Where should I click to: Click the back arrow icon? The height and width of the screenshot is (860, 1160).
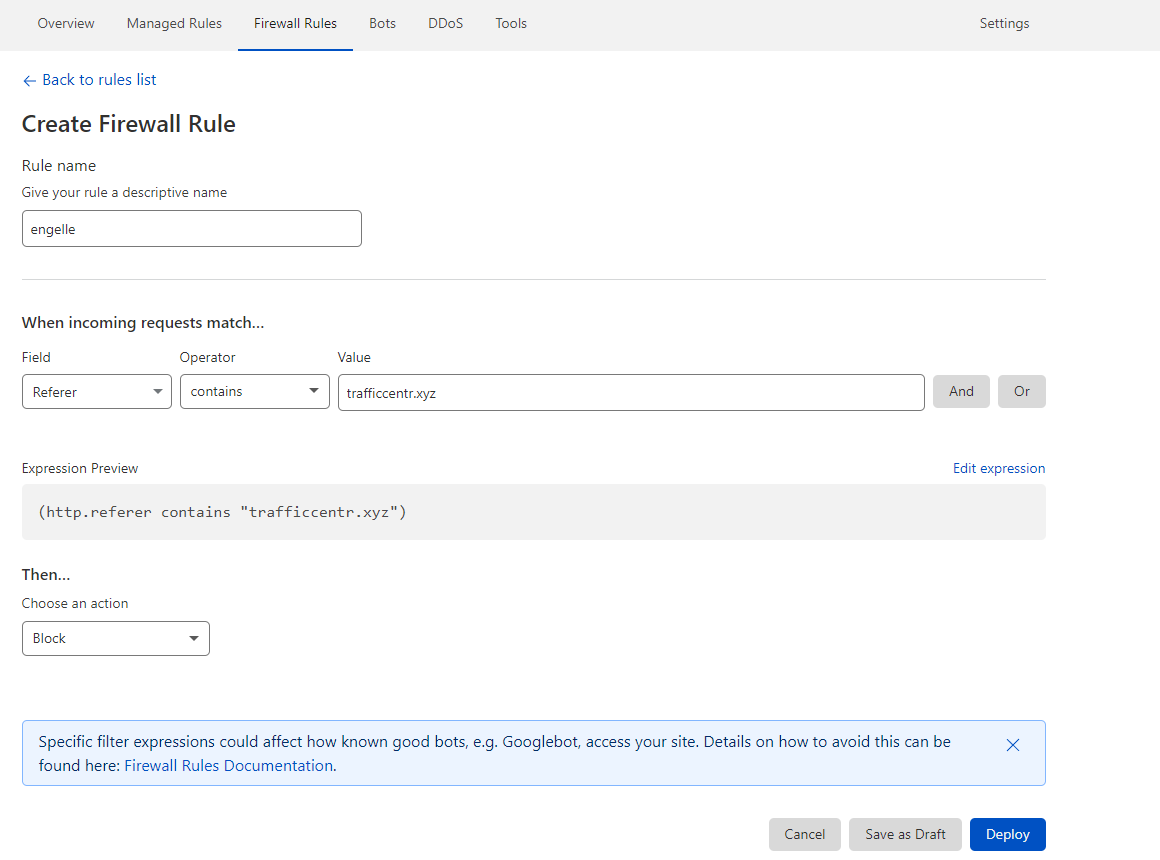pyautogui.click(x=30, y=81)
